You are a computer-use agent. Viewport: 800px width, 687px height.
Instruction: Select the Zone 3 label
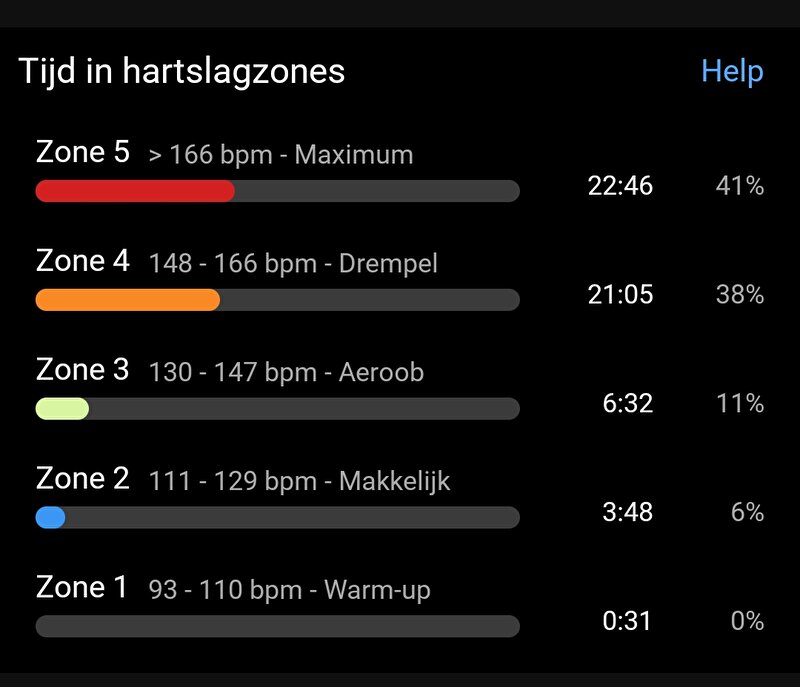tap(83, 369)
